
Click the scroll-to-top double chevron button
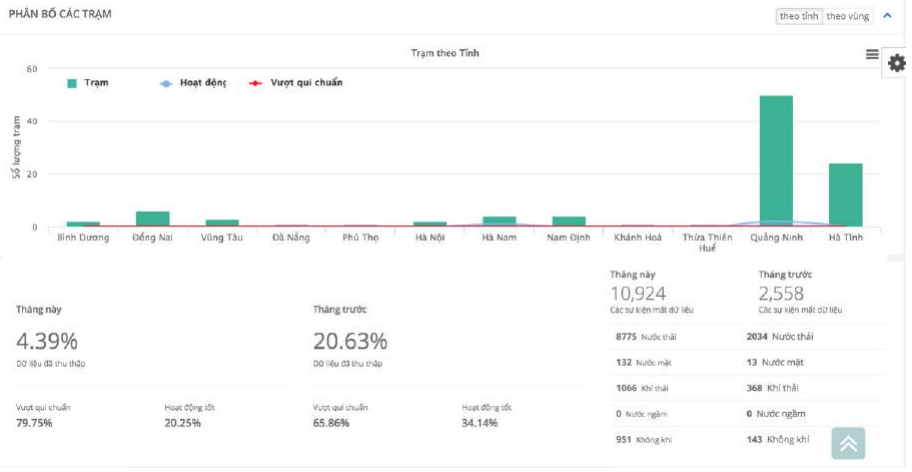(x=848, y=444)
